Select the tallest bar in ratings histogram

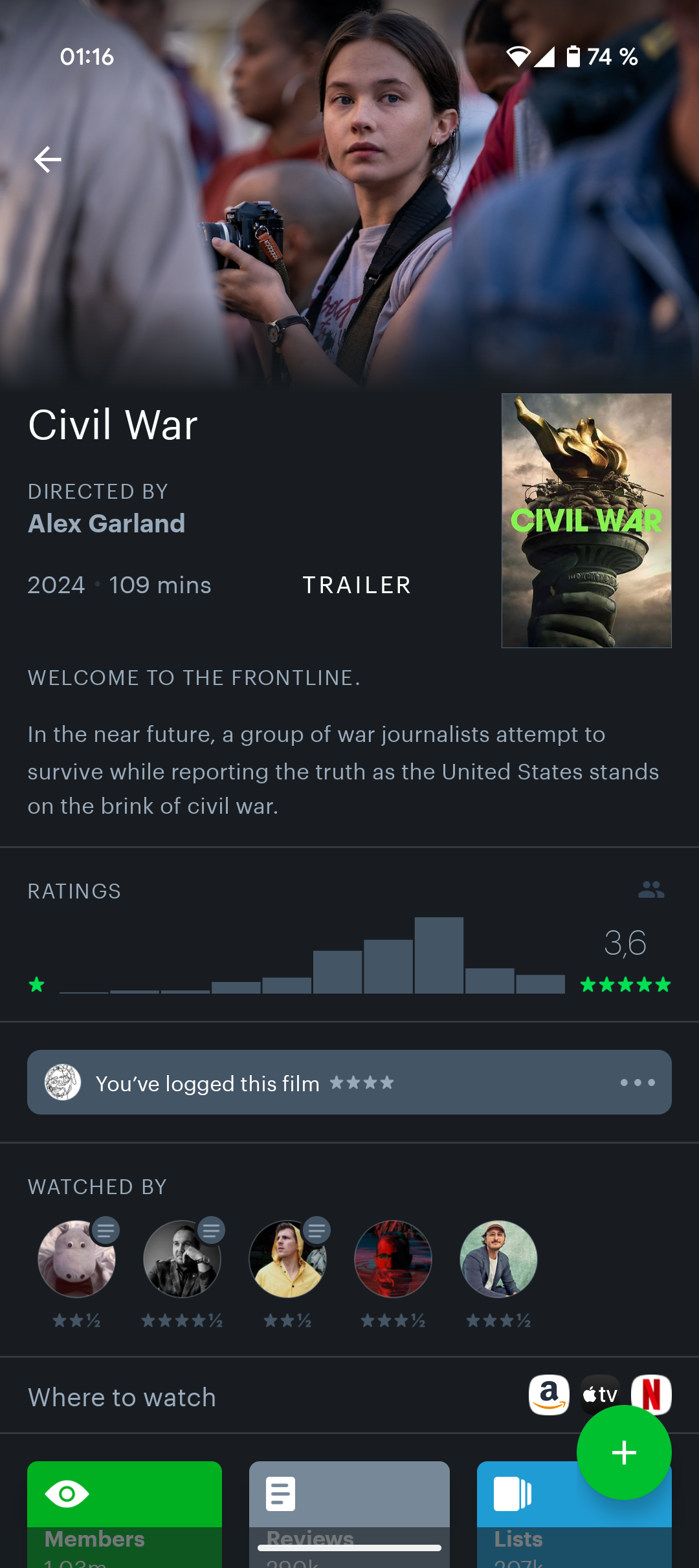point(439,955)
